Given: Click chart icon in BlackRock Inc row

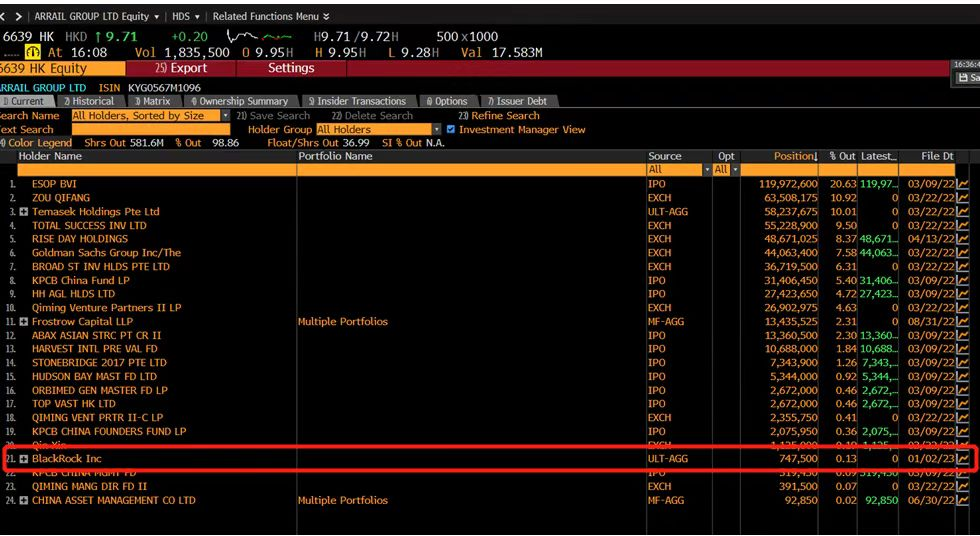Looking at the screenshot, I should (963, 459).
